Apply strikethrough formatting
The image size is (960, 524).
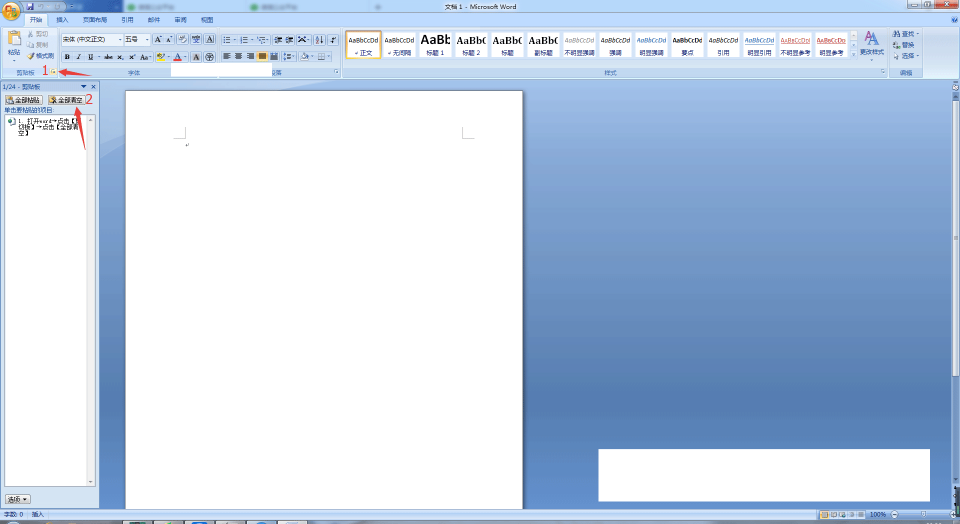(x=108, y=57)
